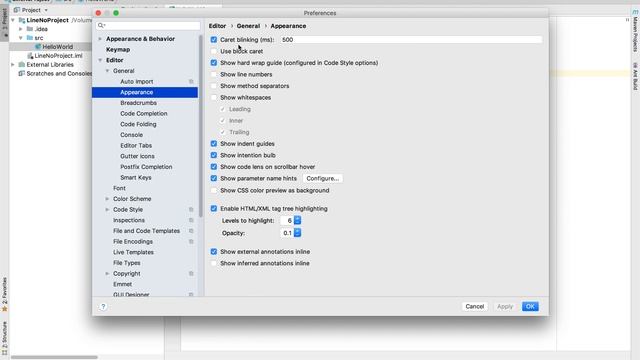The height and width of the screenshot is (360, 640).
Task: Expand Appearance & Behavior section
Action: 100,39
